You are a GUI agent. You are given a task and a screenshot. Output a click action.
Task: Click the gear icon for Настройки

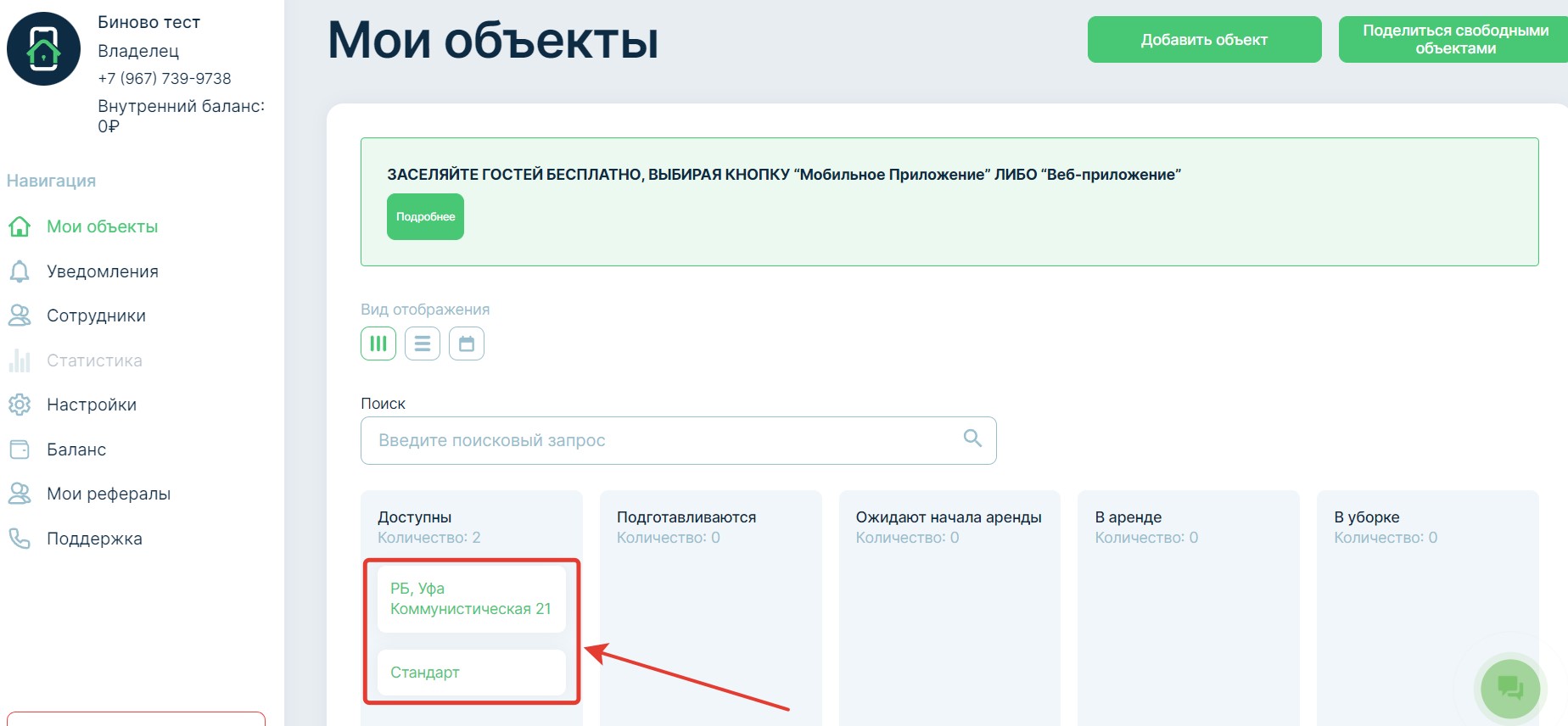point(20,405)
